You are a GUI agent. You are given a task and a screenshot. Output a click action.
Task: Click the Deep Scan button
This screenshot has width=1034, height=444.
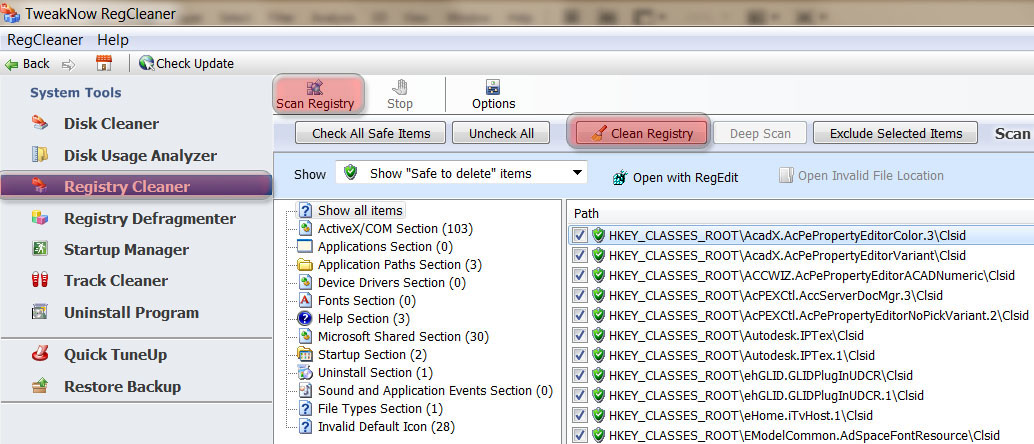tap(760, 133)
